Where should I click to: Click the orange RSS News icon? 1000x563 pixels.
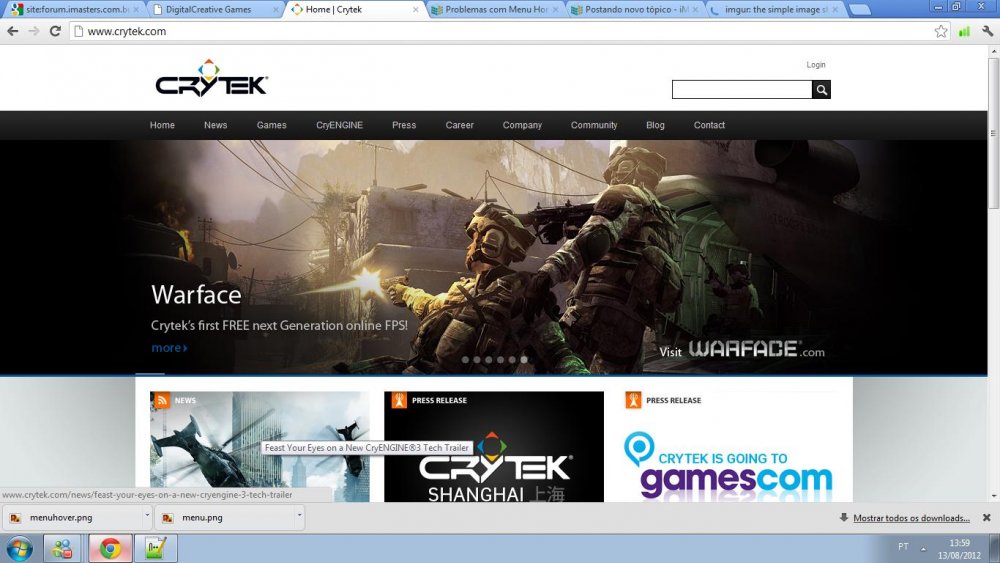click(161, 400)
